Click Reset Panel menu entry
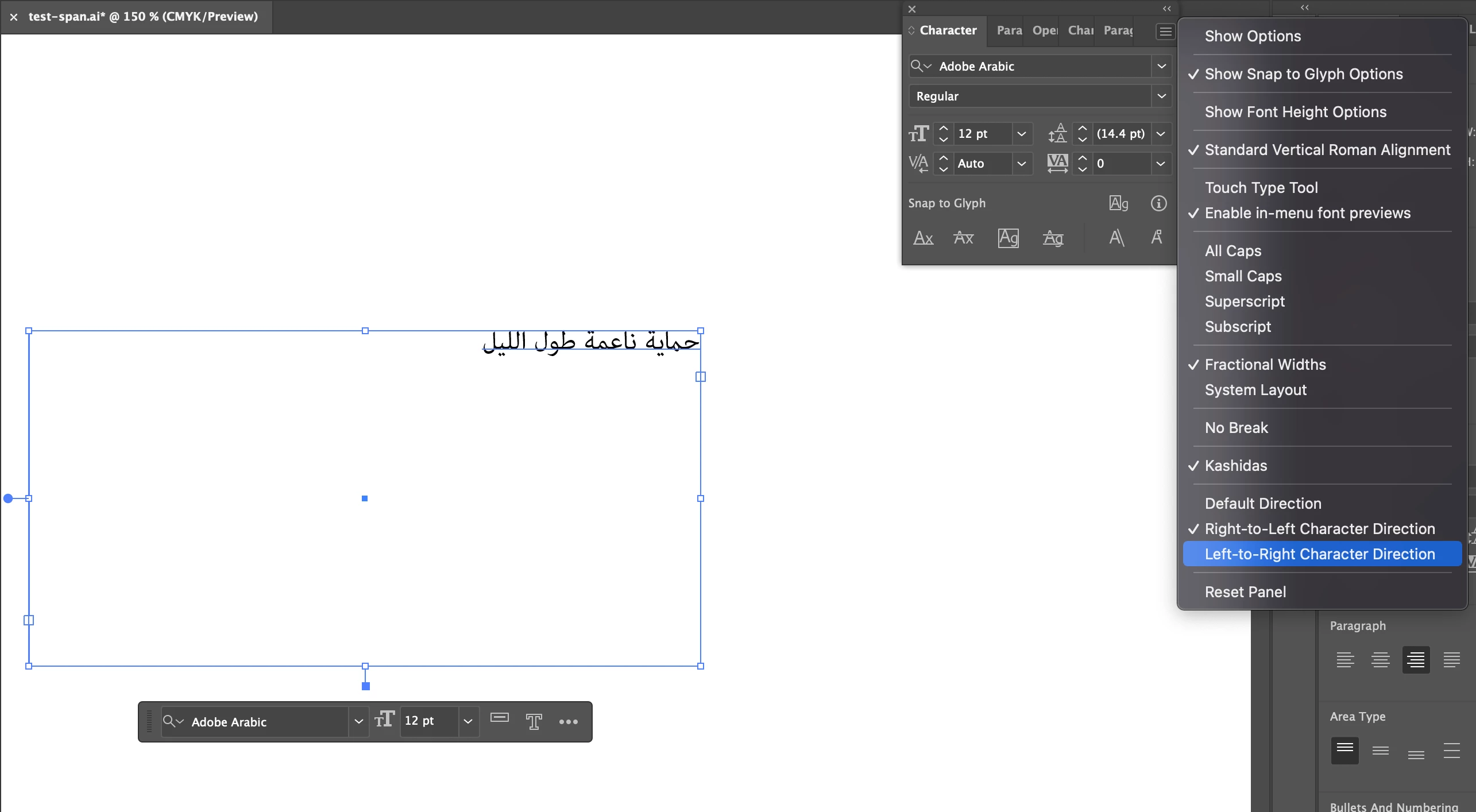This screenshot has height=812, width=1476. coord(1245,592)
